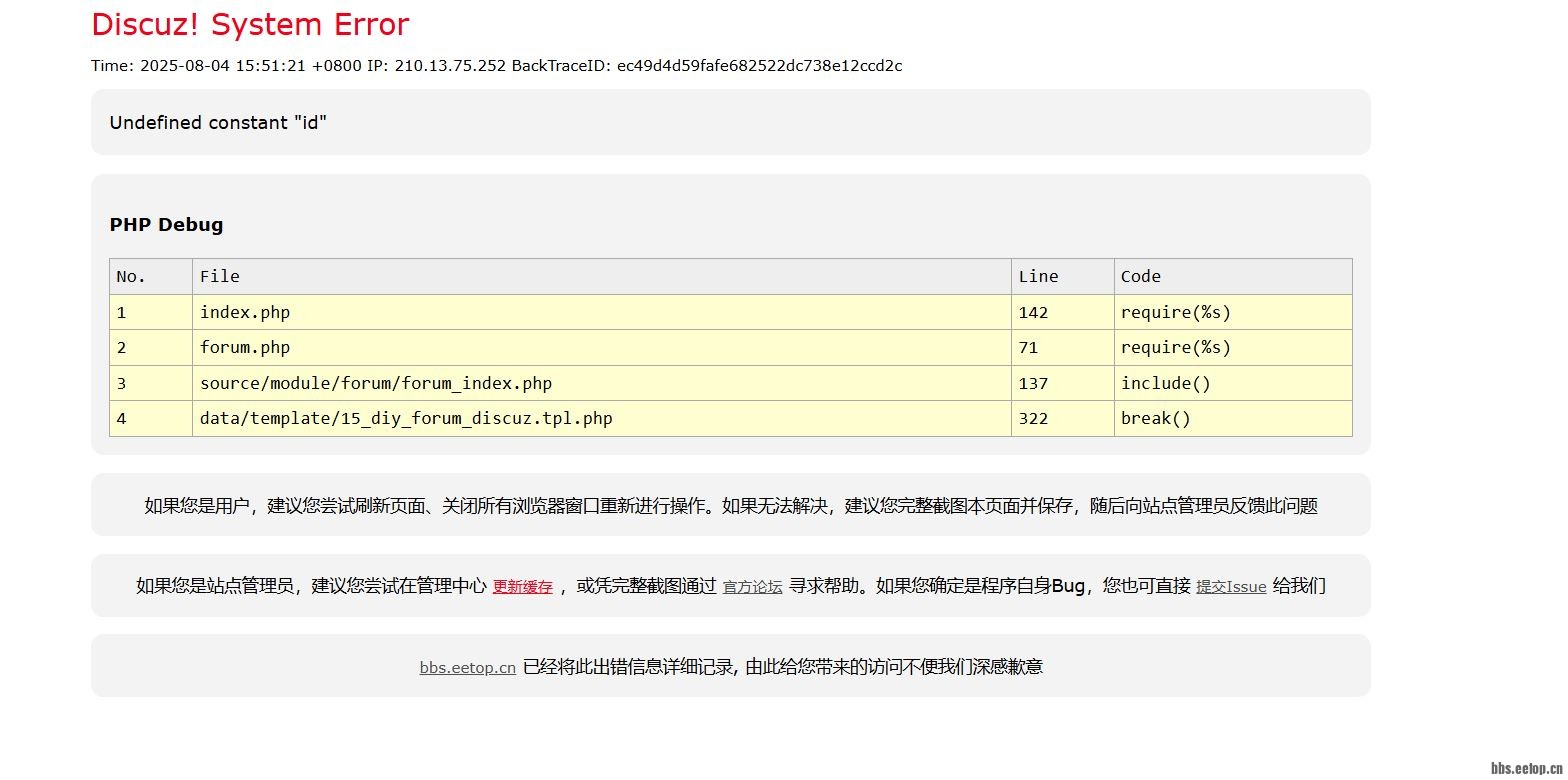Image resolution: width=1568 pixels, height=780 pixels.
Task: Click line number 322 cell
Action: (1063, 419)
